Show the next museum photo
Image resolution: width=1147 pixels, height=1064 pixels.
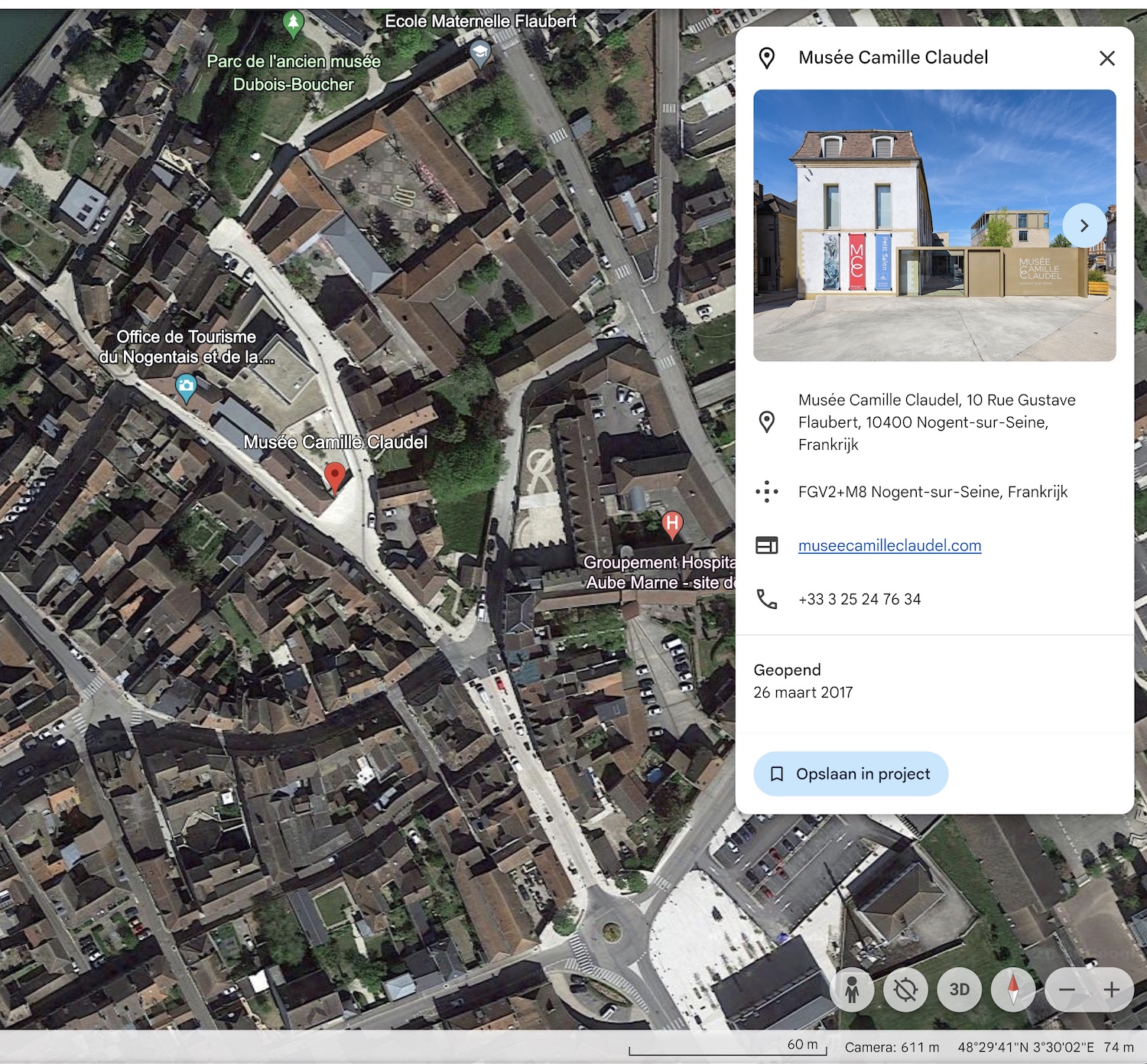coord(1084,226)
